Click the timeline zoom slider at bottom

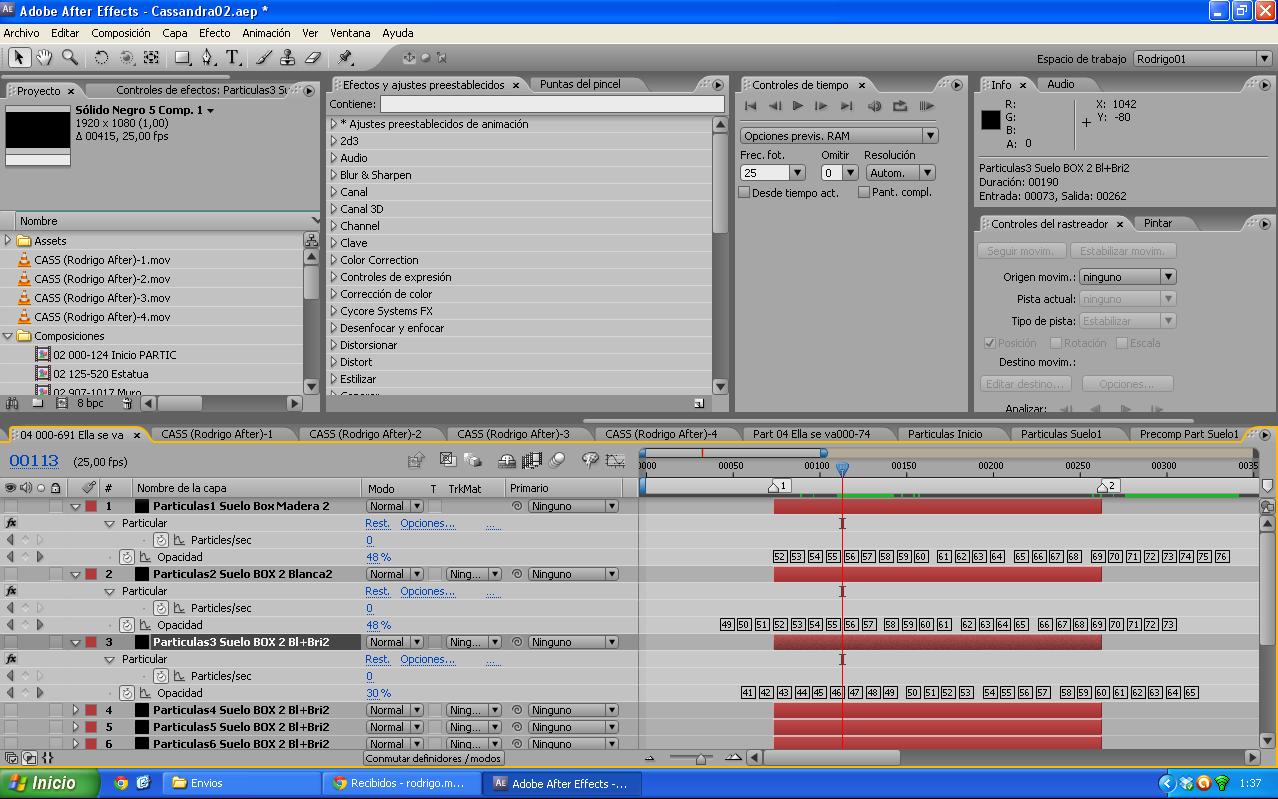point(699,758)
